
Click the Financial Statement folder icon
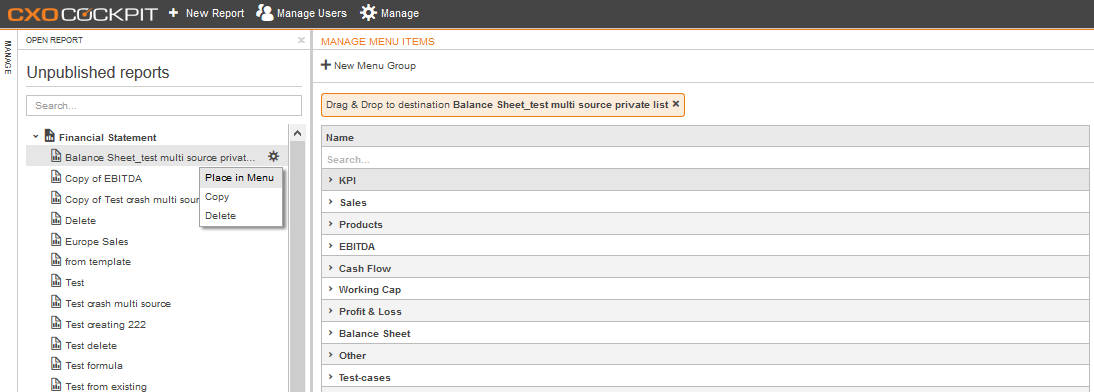[x=50, y=135]
